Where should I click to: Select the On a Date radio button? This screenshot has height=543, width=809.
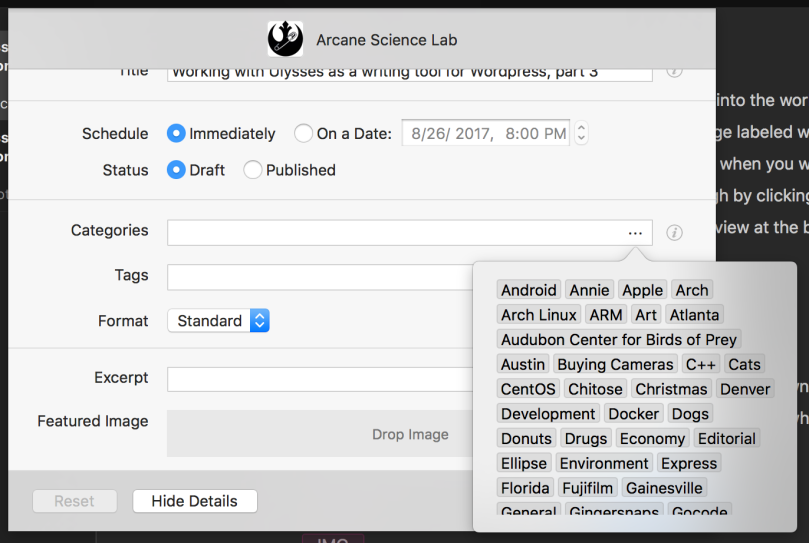[303, 134]
